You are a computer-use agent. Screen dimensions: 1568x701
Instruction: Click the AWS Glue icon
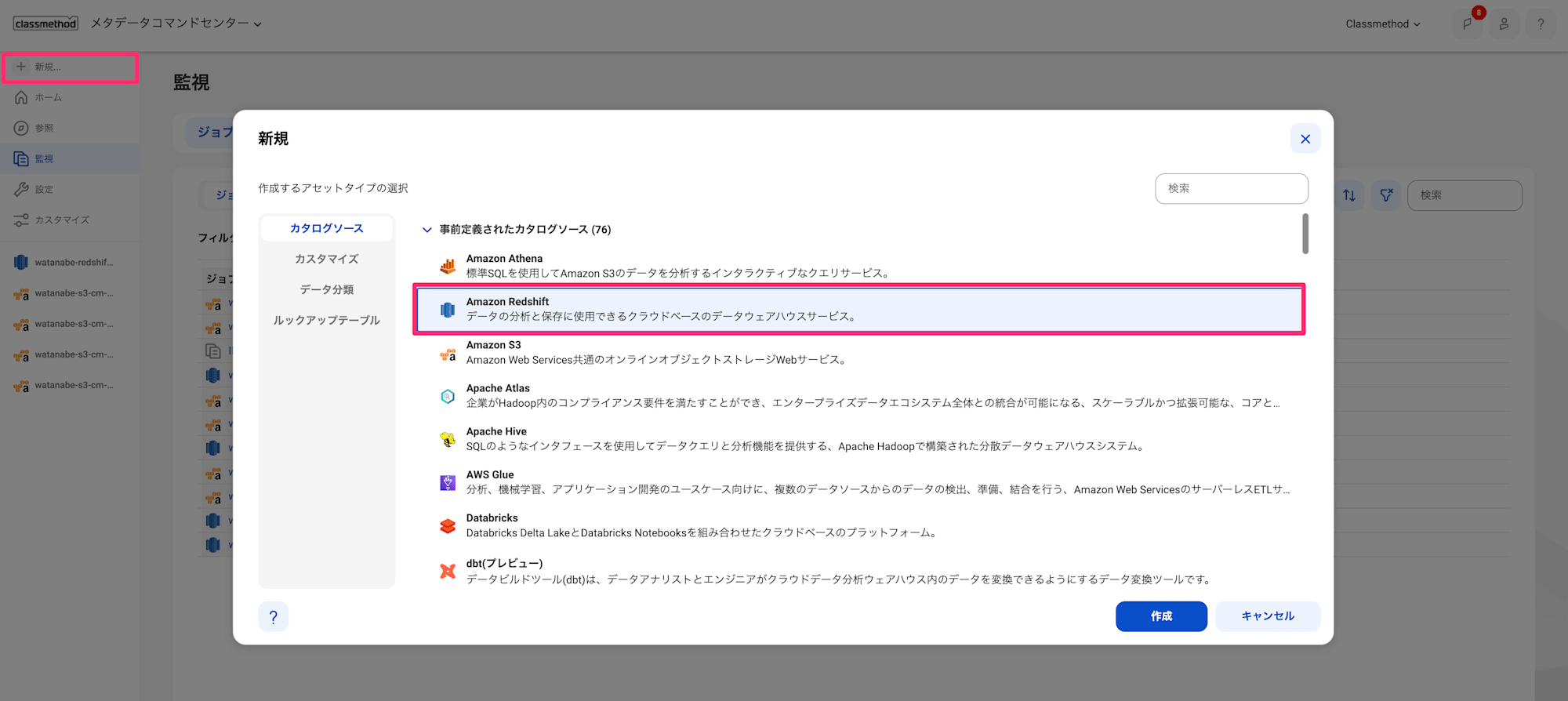coord(448,482)
